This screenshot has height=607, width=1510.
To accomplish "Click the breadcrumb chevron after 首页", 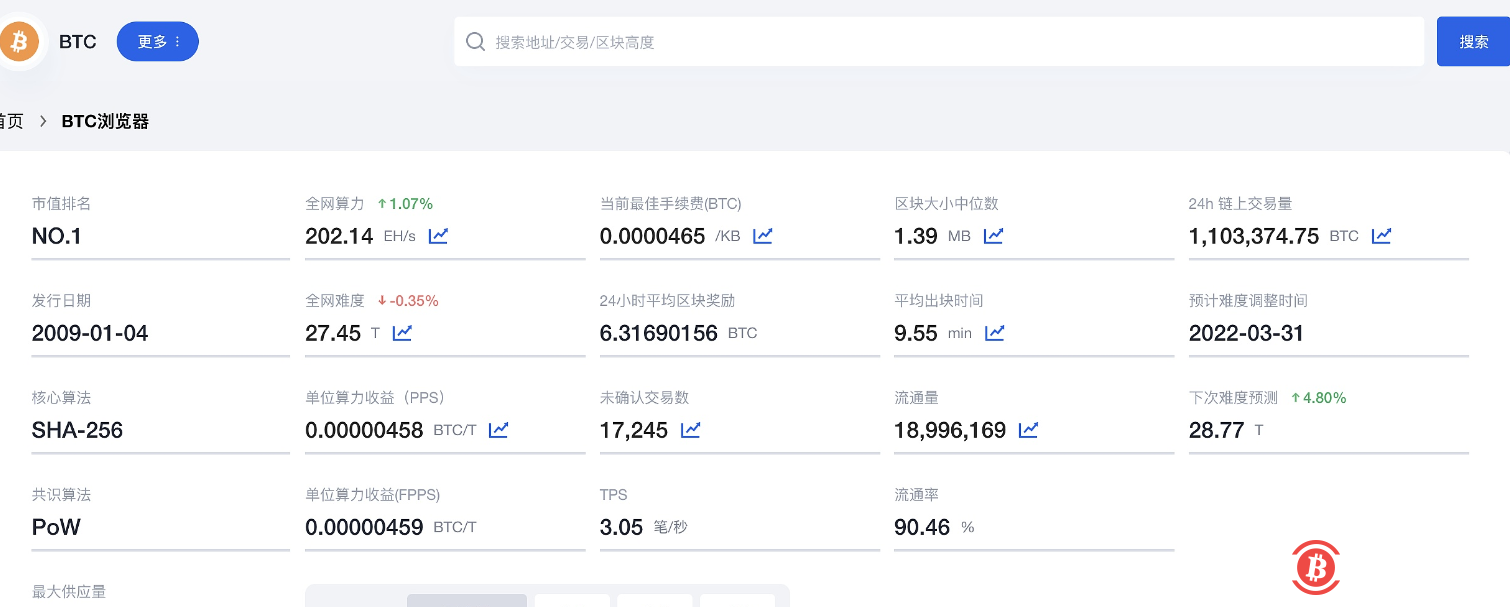I will pyautogui.click(x=42, y=120).
